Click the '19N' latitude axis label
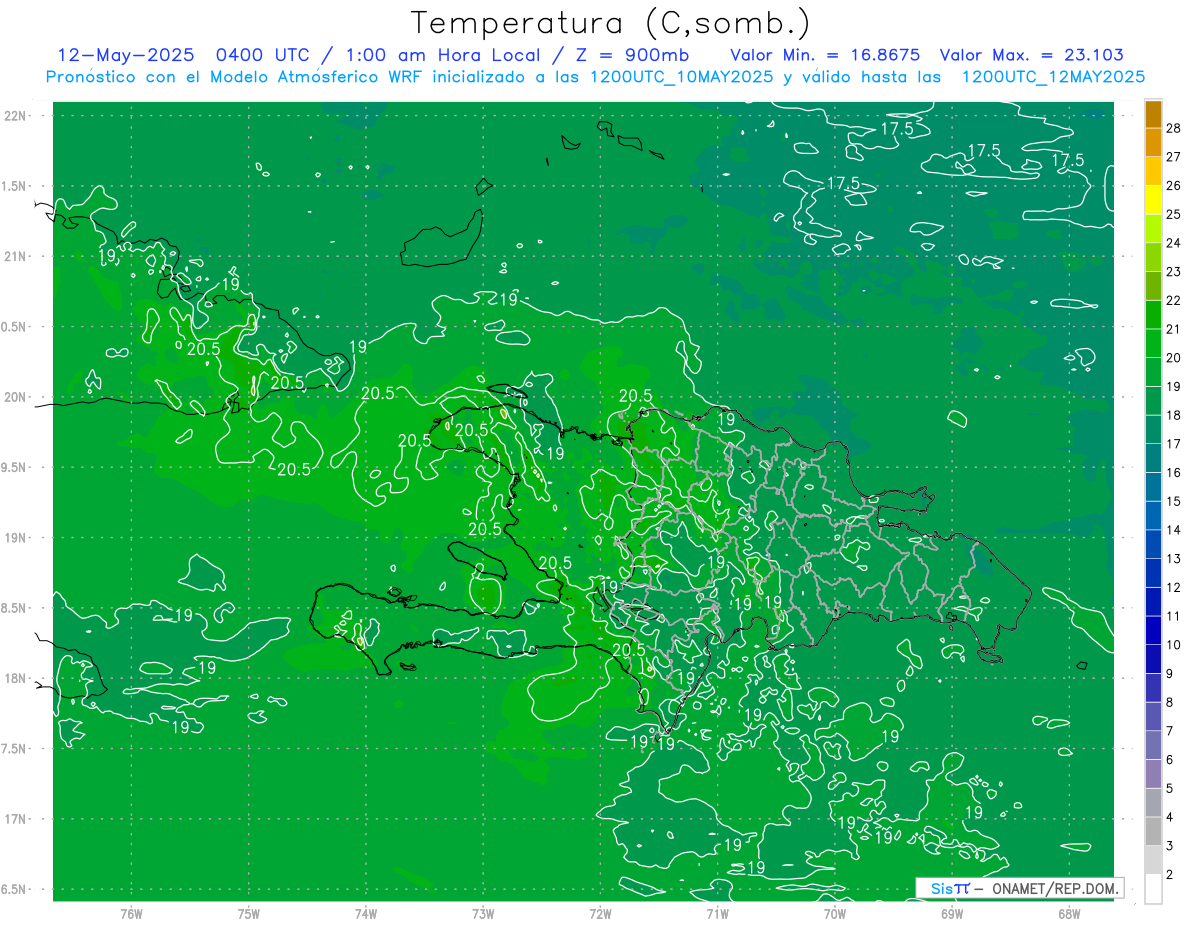The height and width of the screenshot is (927, 1200). (x=14, y=538)
